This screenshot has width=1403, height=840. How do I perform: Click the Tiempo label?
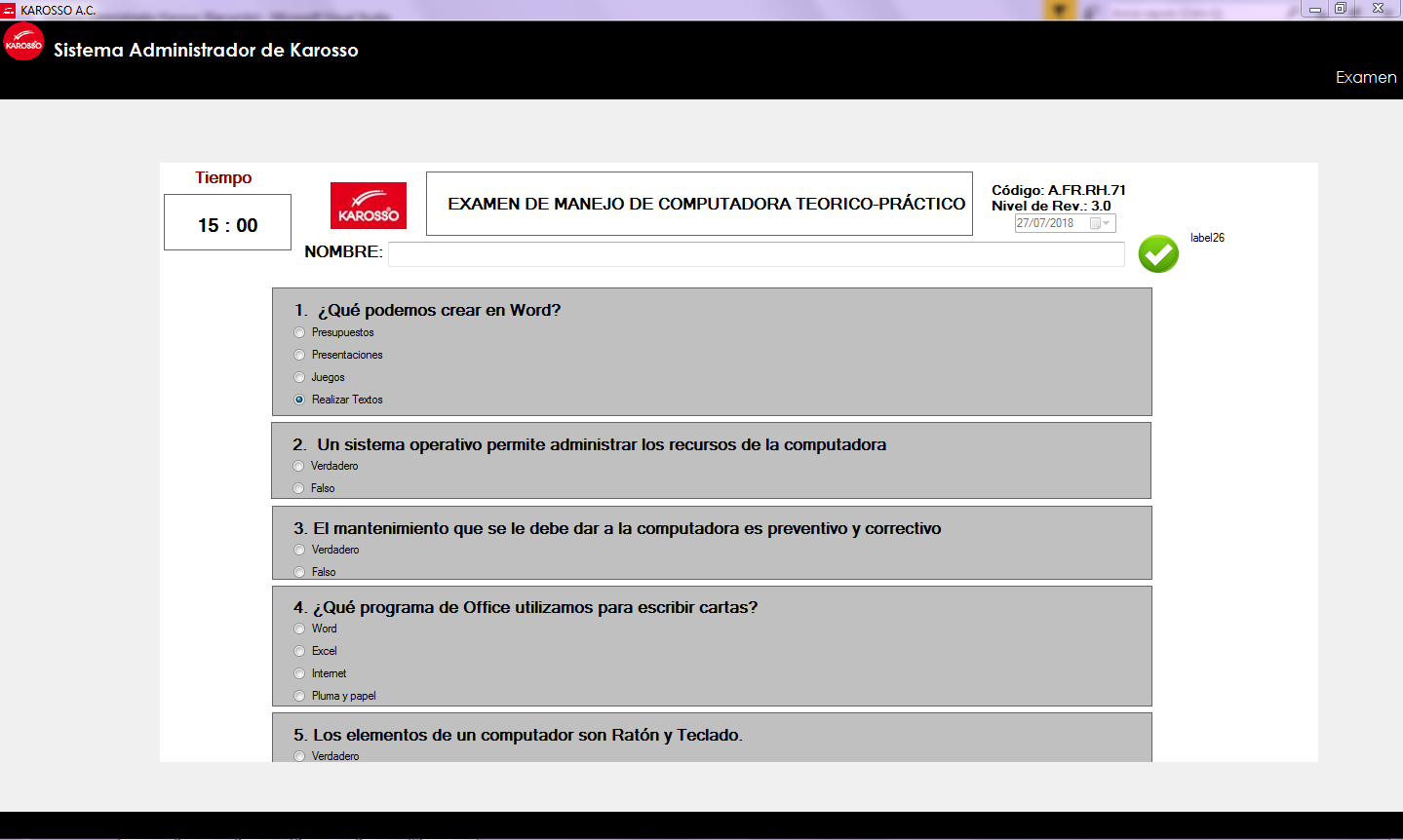[223, 177]
